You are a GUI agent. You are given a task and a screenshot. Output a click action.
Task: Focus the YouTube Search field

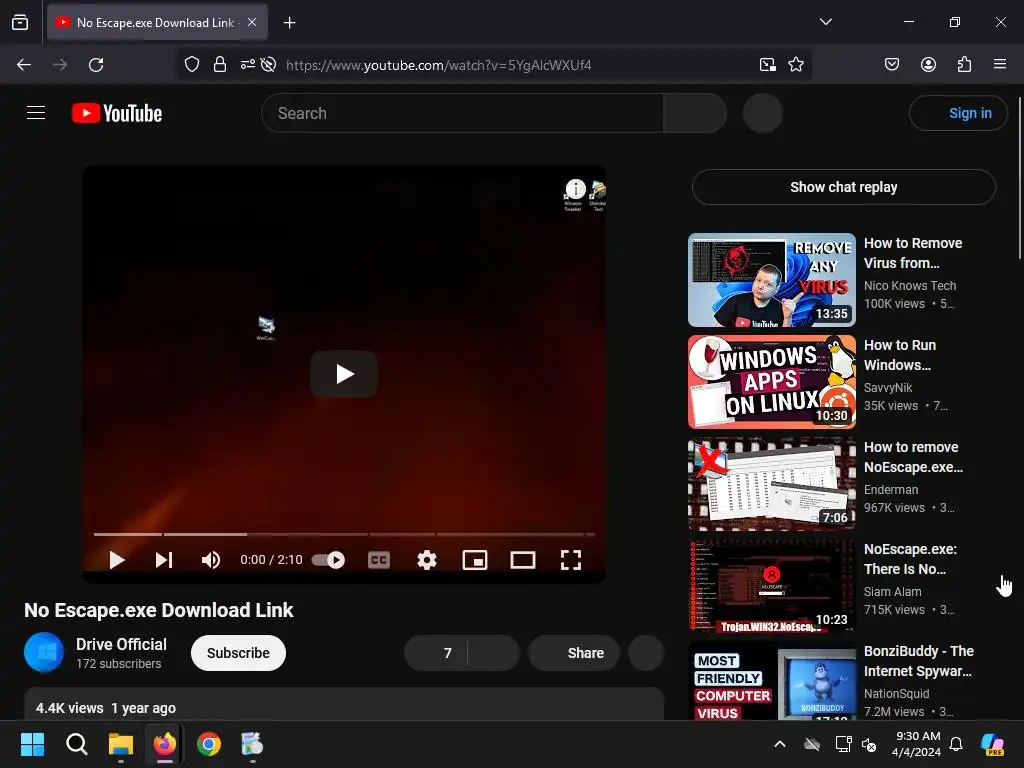coord(462,113)
